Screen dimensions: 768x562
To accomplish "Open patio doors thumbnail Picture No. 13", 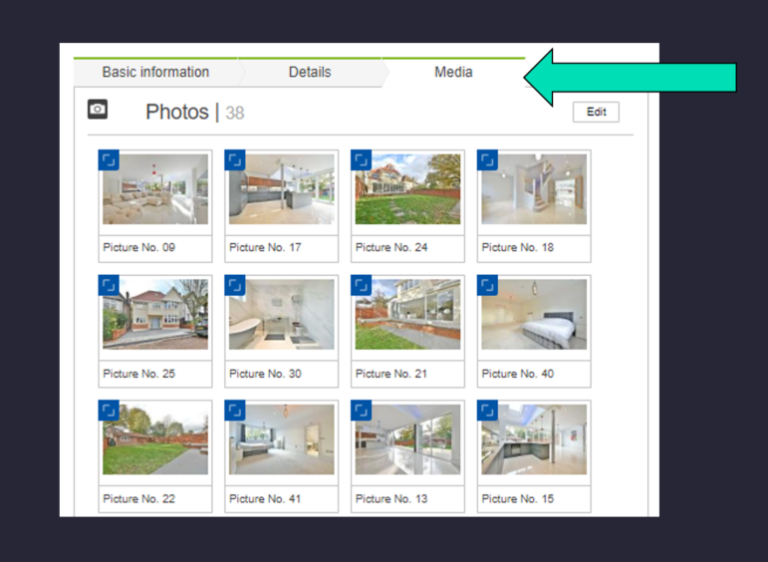I will coord(408,440).
